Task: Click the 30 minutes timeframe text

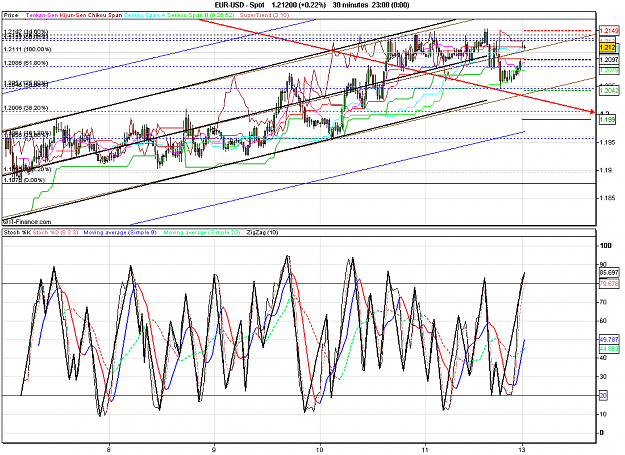Action: pos(350,5)
